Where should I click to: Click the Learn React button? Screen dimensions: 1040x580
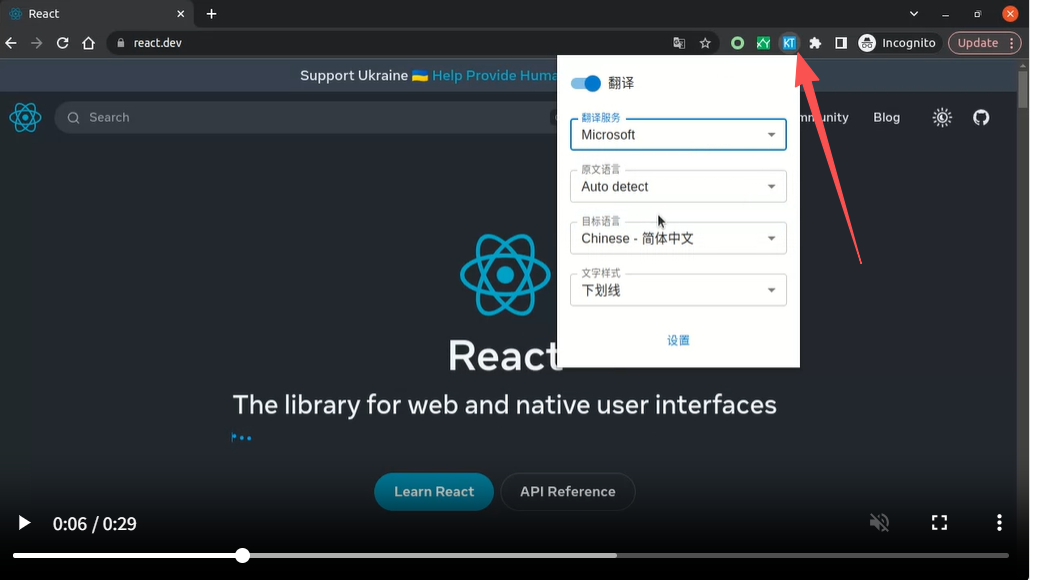point(434,491)
